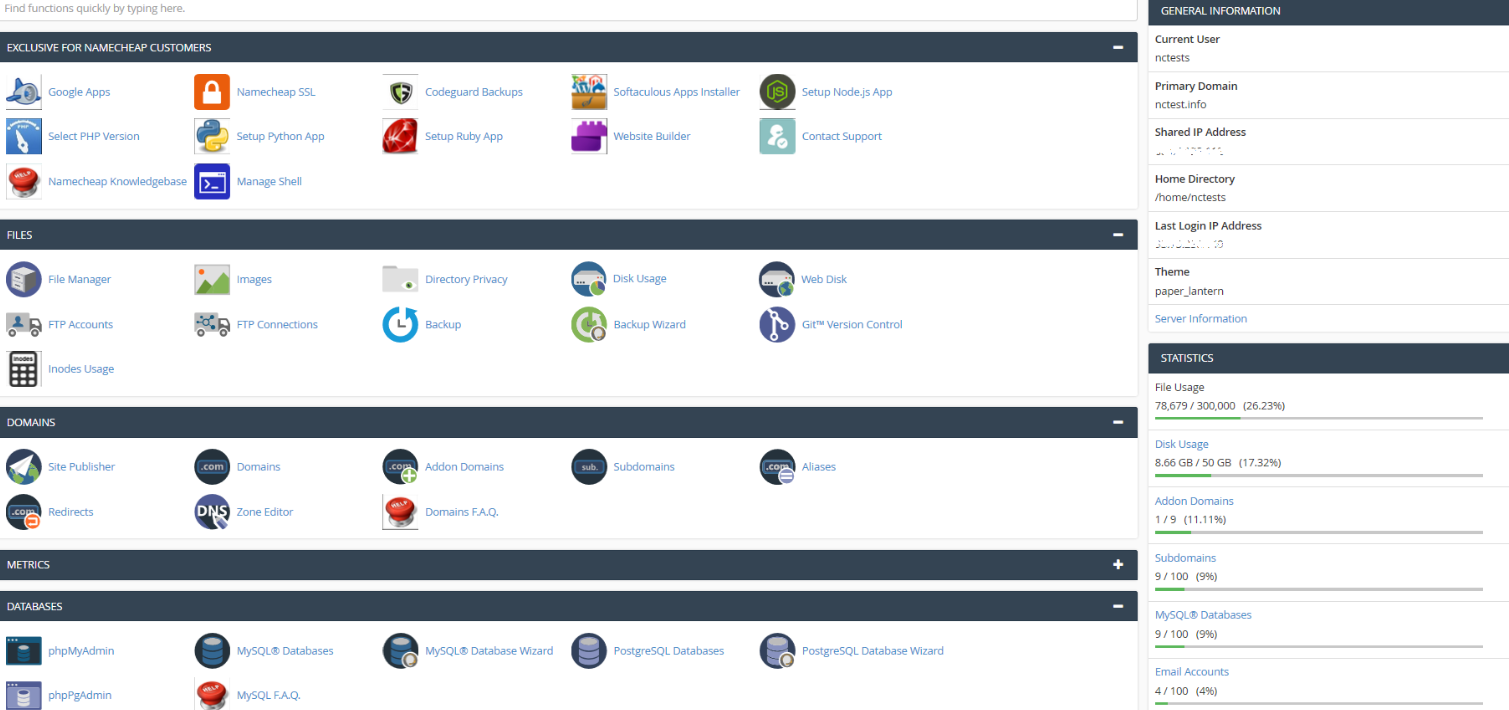The image size is (1509, 710).
Task: Focus the Find functions search field
Action: point(568,9)
